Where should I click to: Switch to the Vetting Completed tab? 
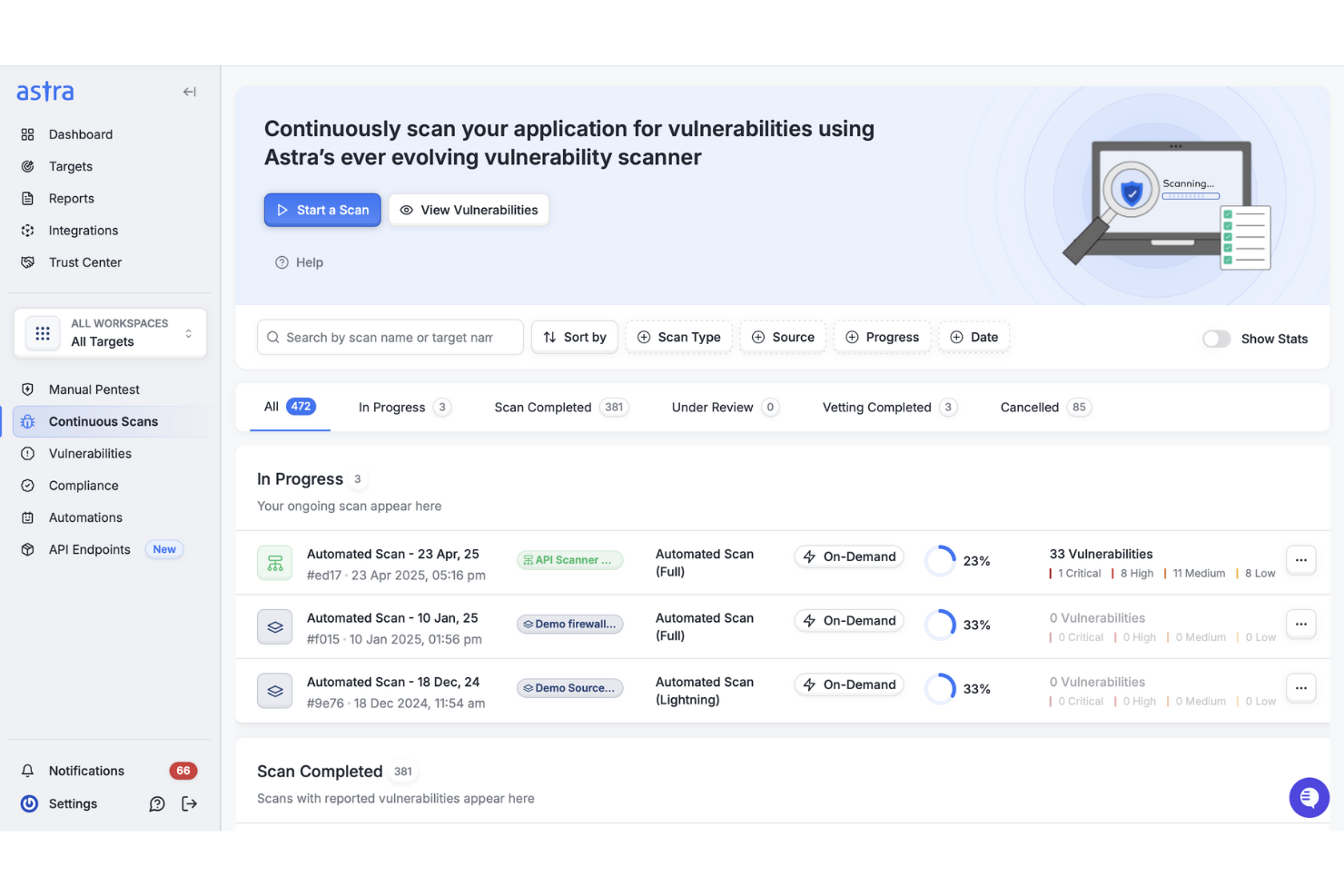(x=889, y=408)
